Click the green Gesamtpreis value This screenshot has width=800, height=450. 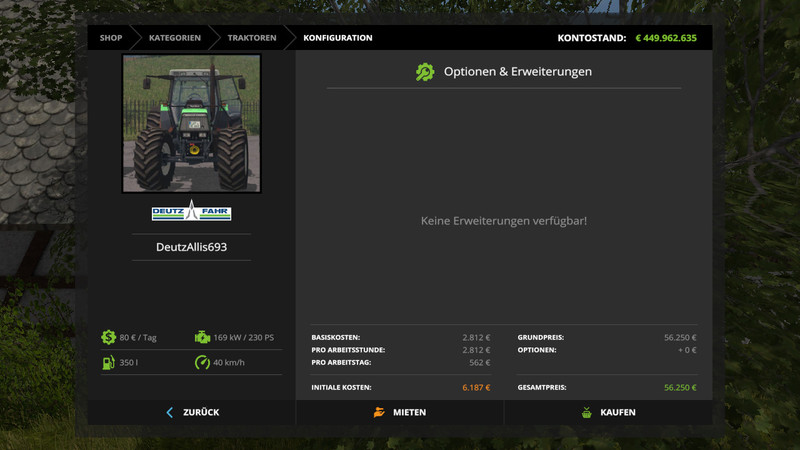[680, 387]
